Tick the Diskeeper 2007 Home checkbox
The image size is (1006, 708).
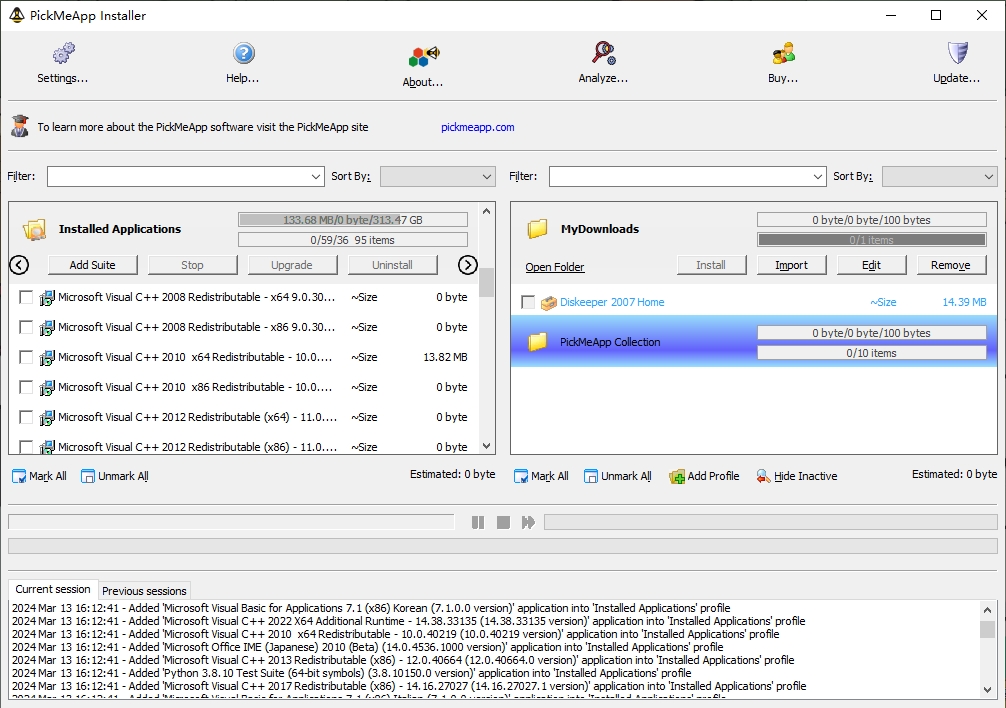528,302
